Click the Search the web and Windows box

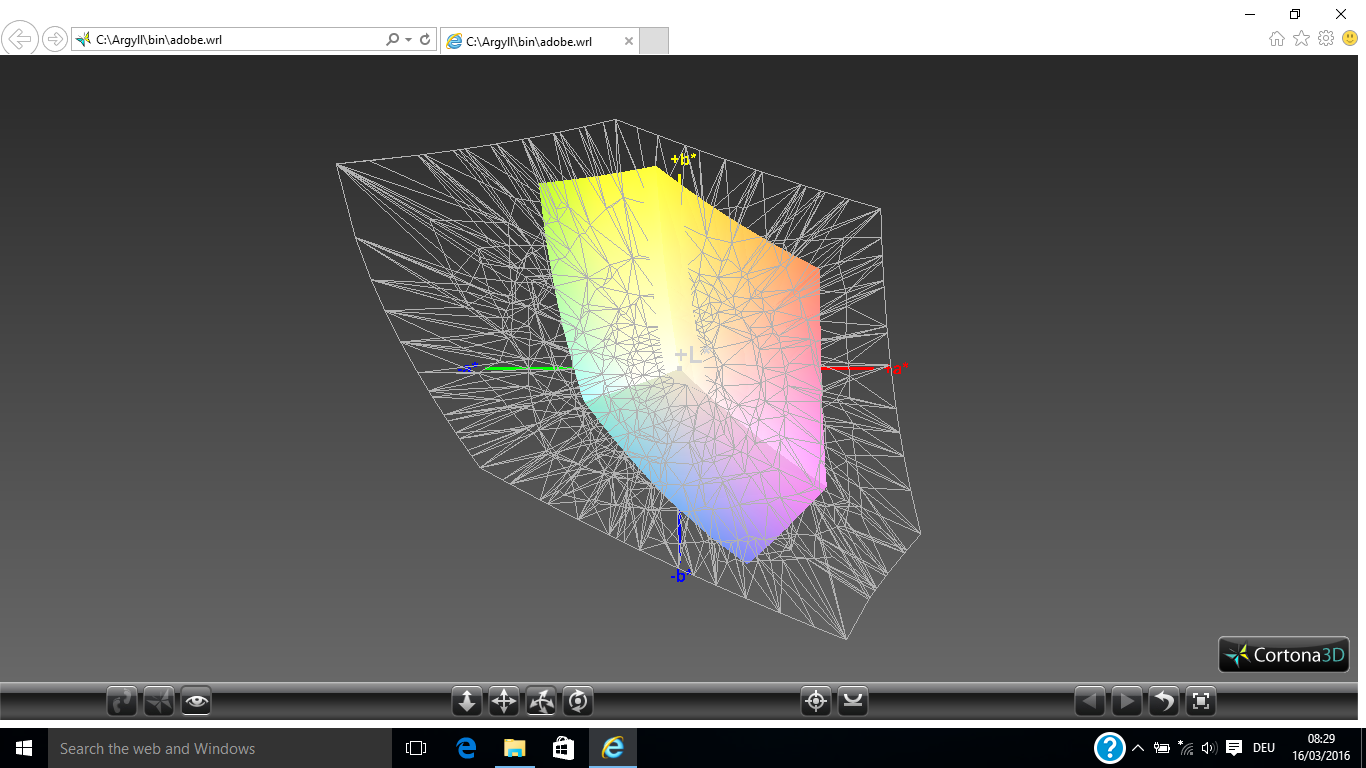[x=220, y=748]
